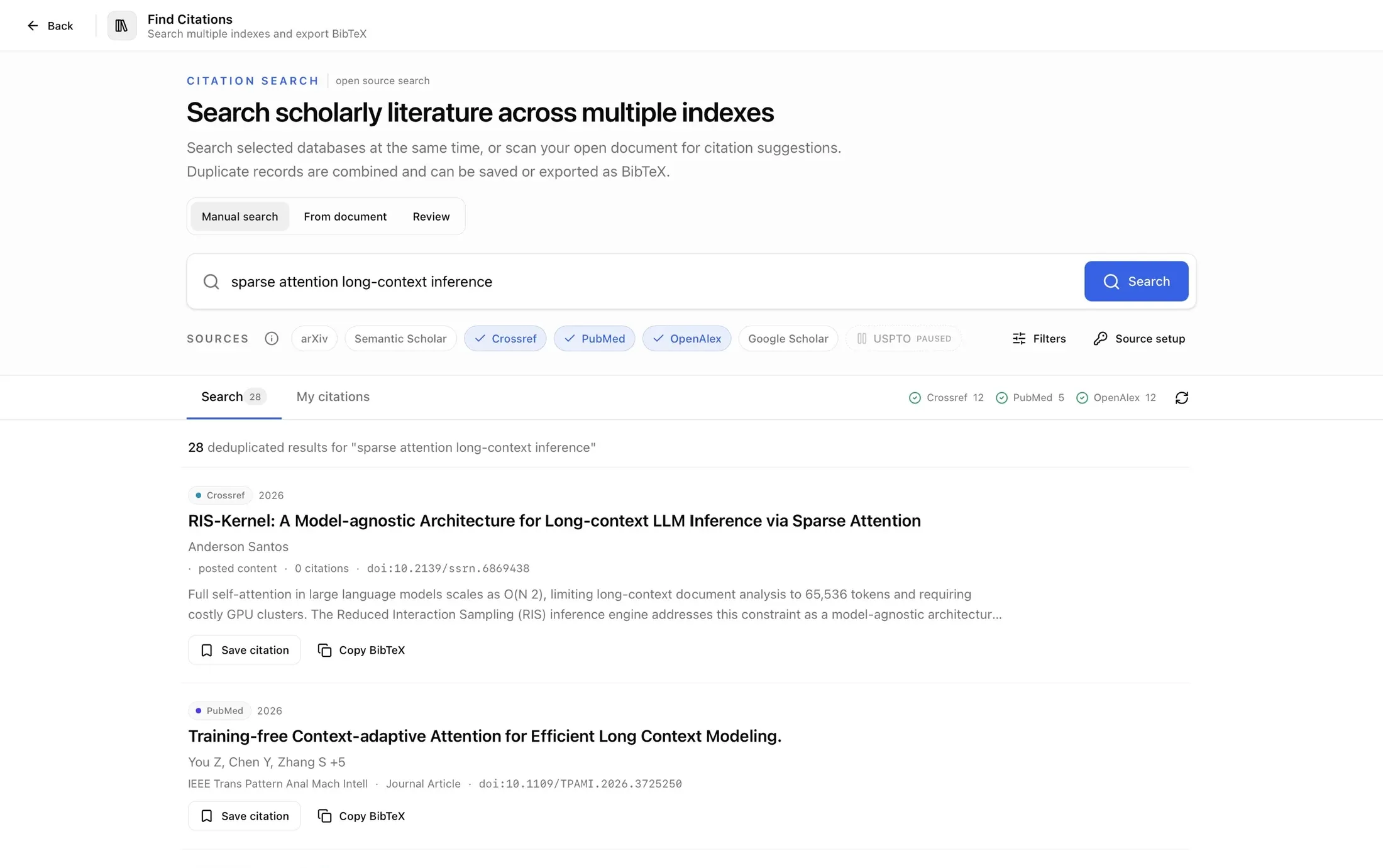Open the RIS-Kernel paper title
The image size is (1383, 868).
tap(554, 521)
